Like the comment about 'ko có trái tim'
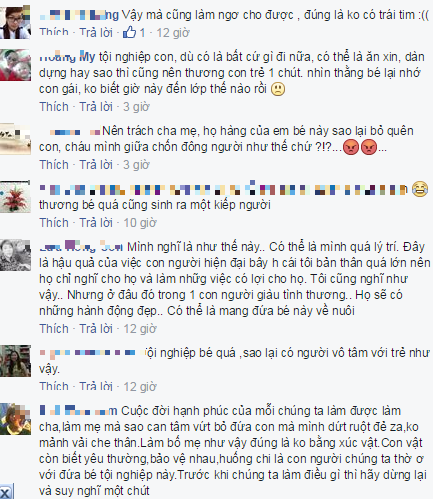Viewport: 433px width, 499px height. 54,33
